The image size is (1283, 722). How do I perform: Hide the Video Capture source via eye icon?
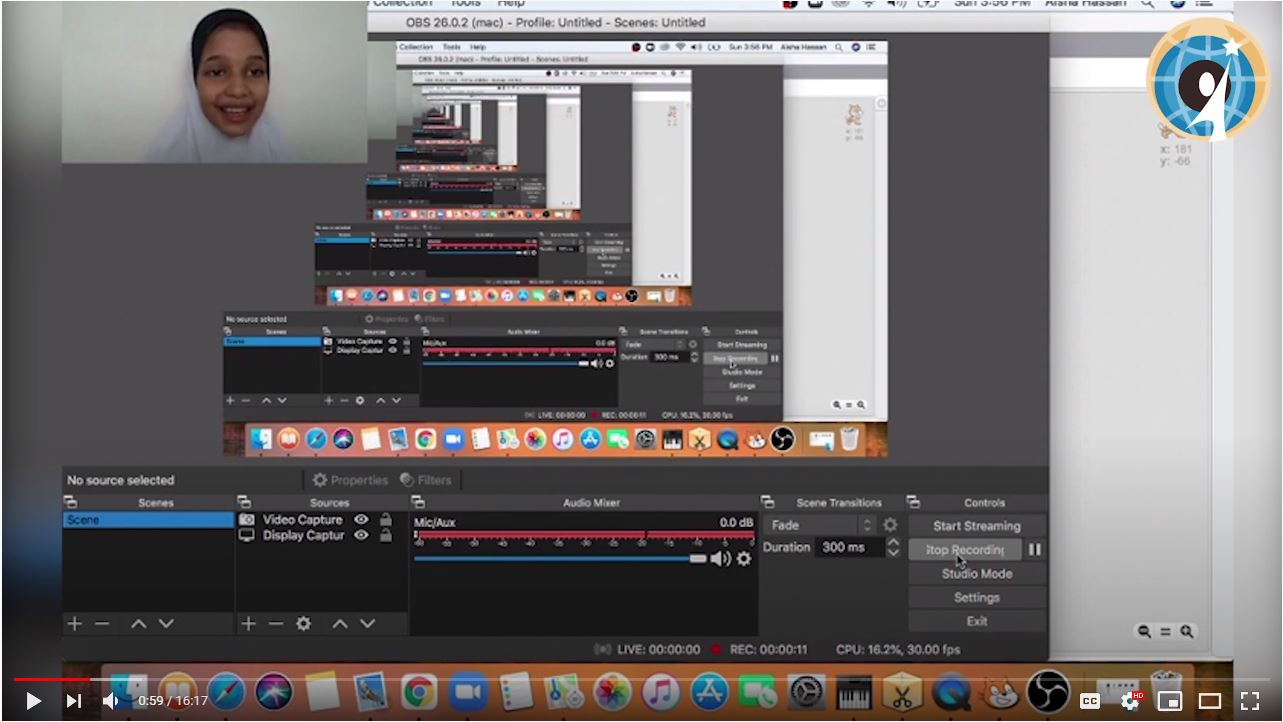pyautogui.click(x=361, y=519)
